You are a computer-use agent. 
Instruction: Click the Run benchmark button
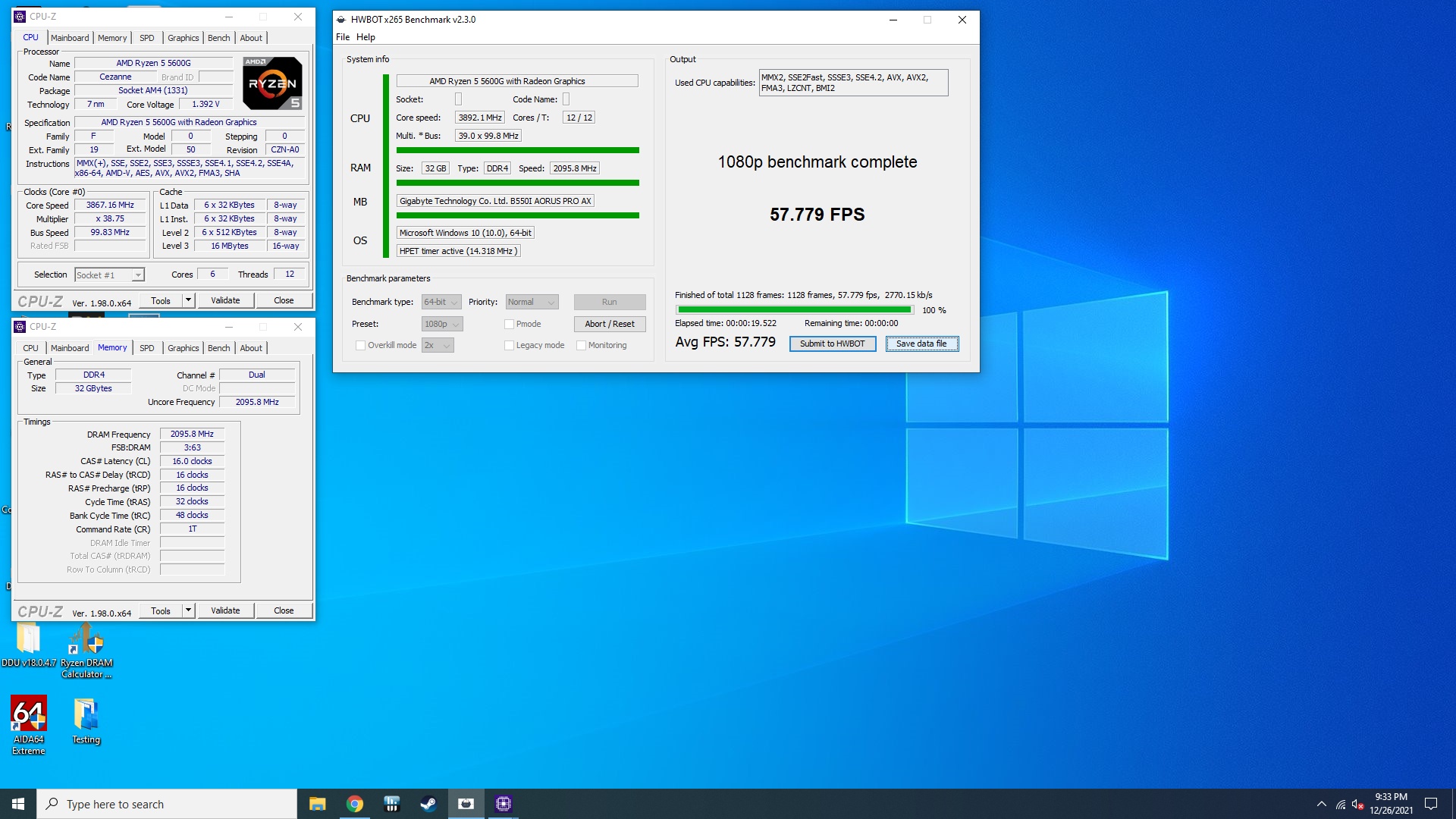610,302
